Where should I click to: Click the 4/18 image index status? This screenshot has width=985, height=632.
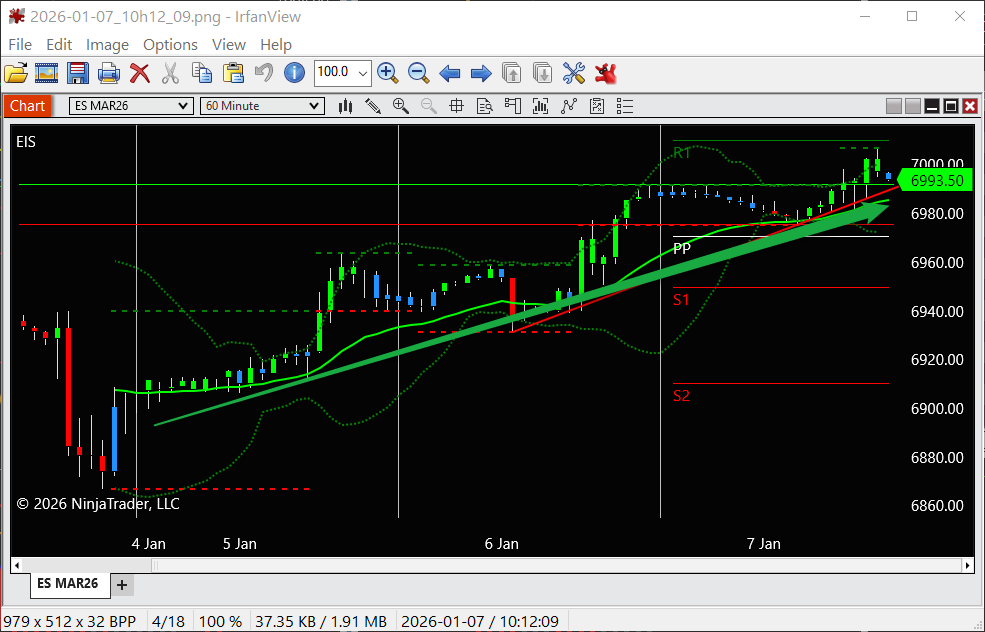168,621
